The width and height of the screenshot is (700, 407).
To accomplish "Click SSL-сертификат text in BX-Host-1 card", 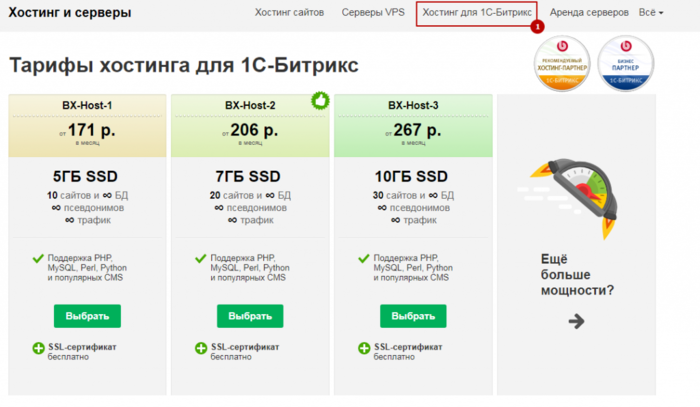I will pos(82,347).
